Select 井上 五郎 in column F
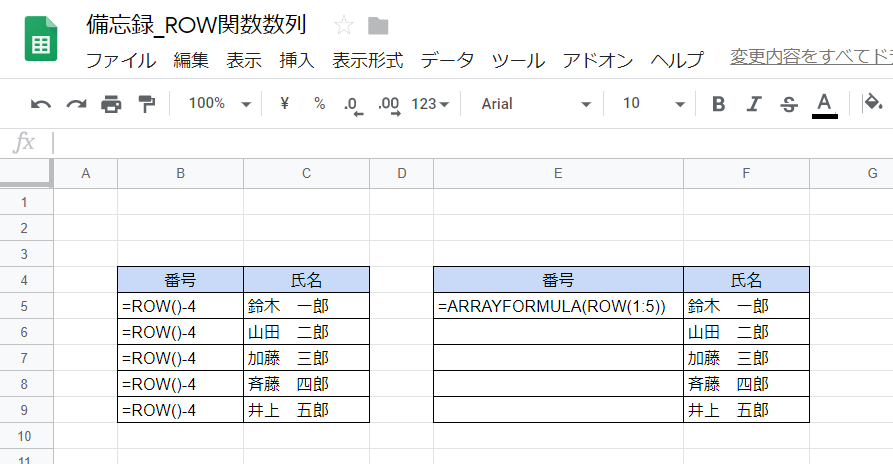The height and width of the screenshot is (464, 893). point(746,410)
